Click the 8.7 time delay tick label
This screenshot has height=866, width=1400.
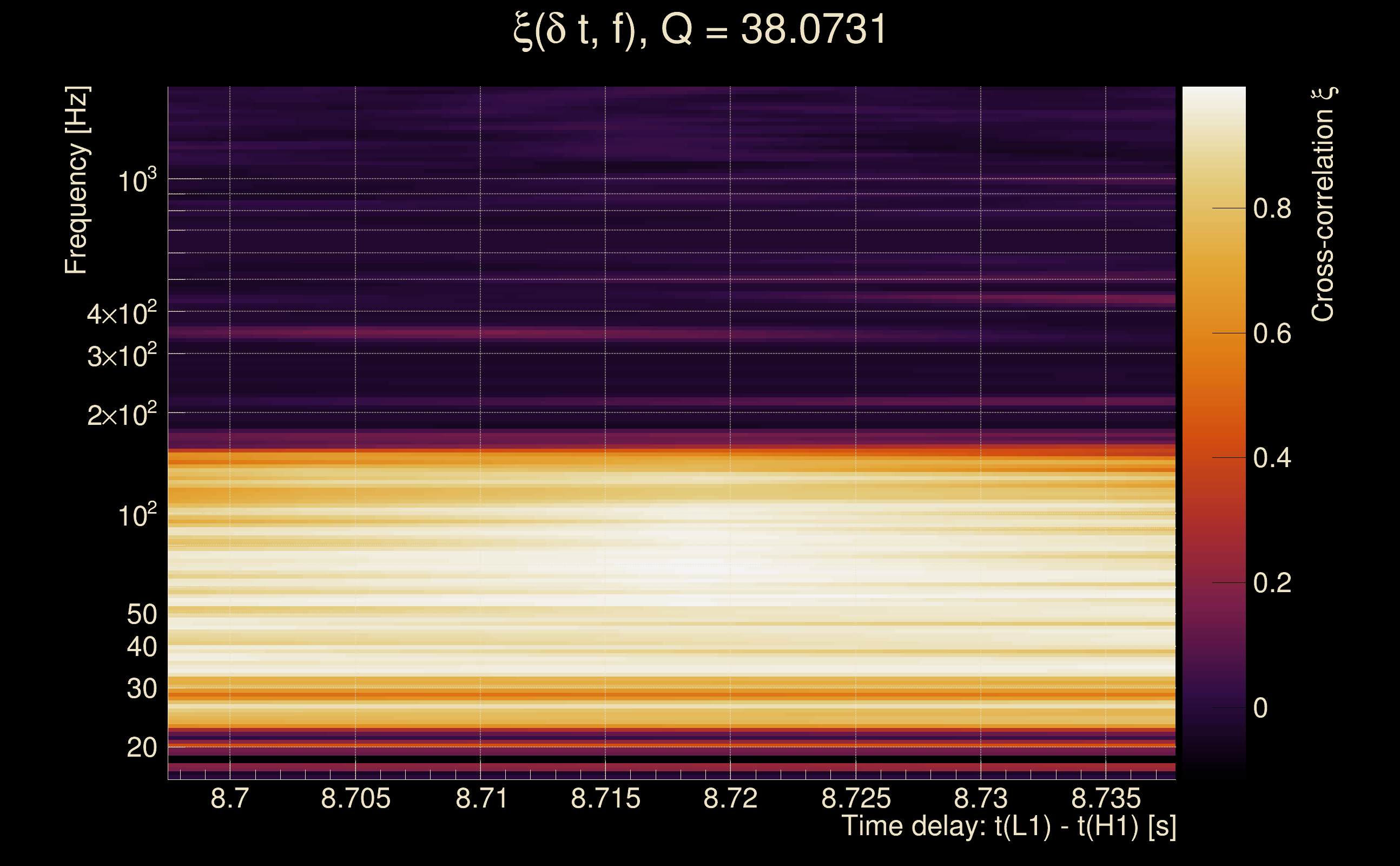tap(229, 798)
